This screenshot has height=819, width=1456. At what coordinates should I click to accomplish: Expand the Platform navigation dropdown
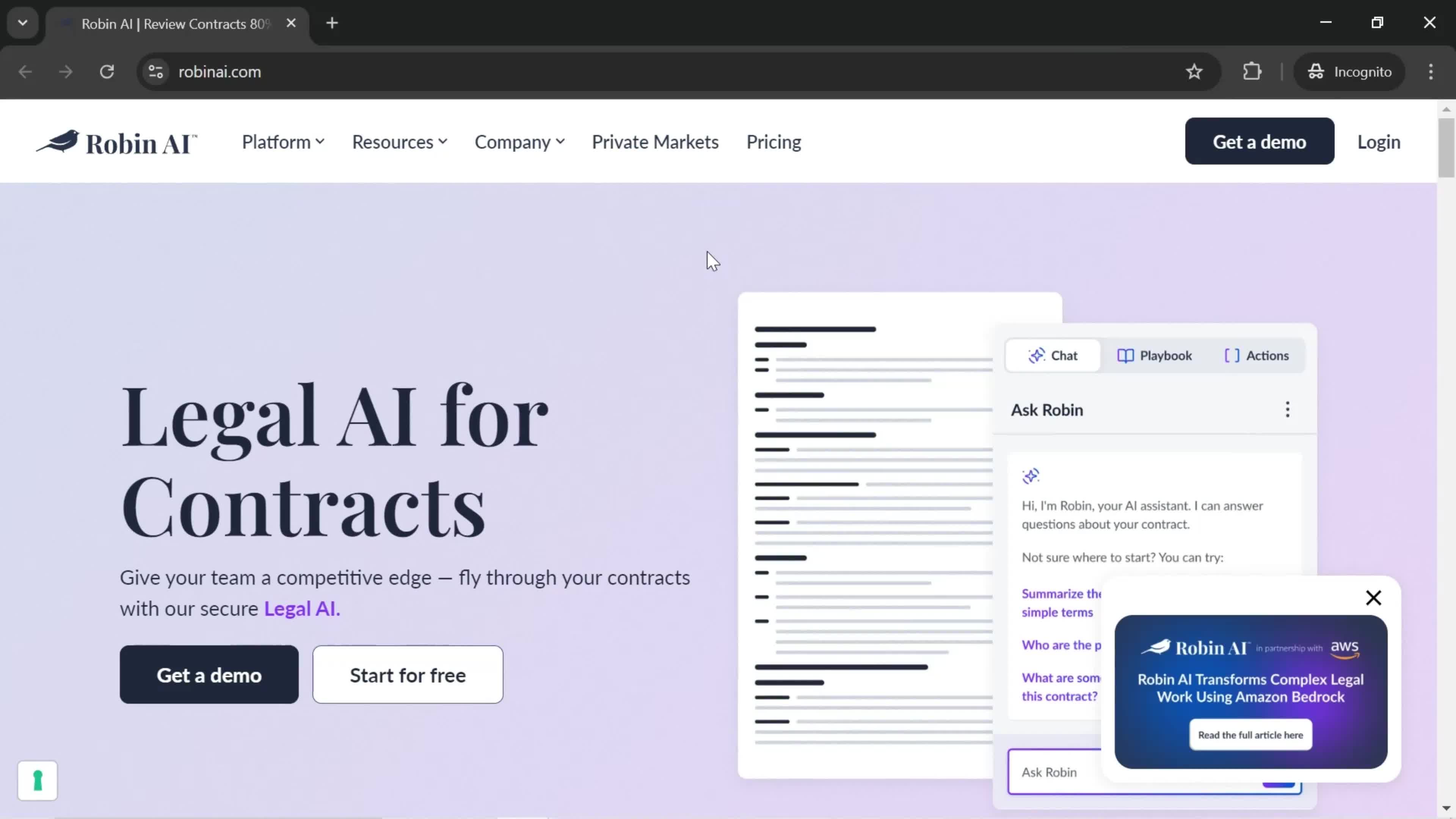tap(283, 141)
